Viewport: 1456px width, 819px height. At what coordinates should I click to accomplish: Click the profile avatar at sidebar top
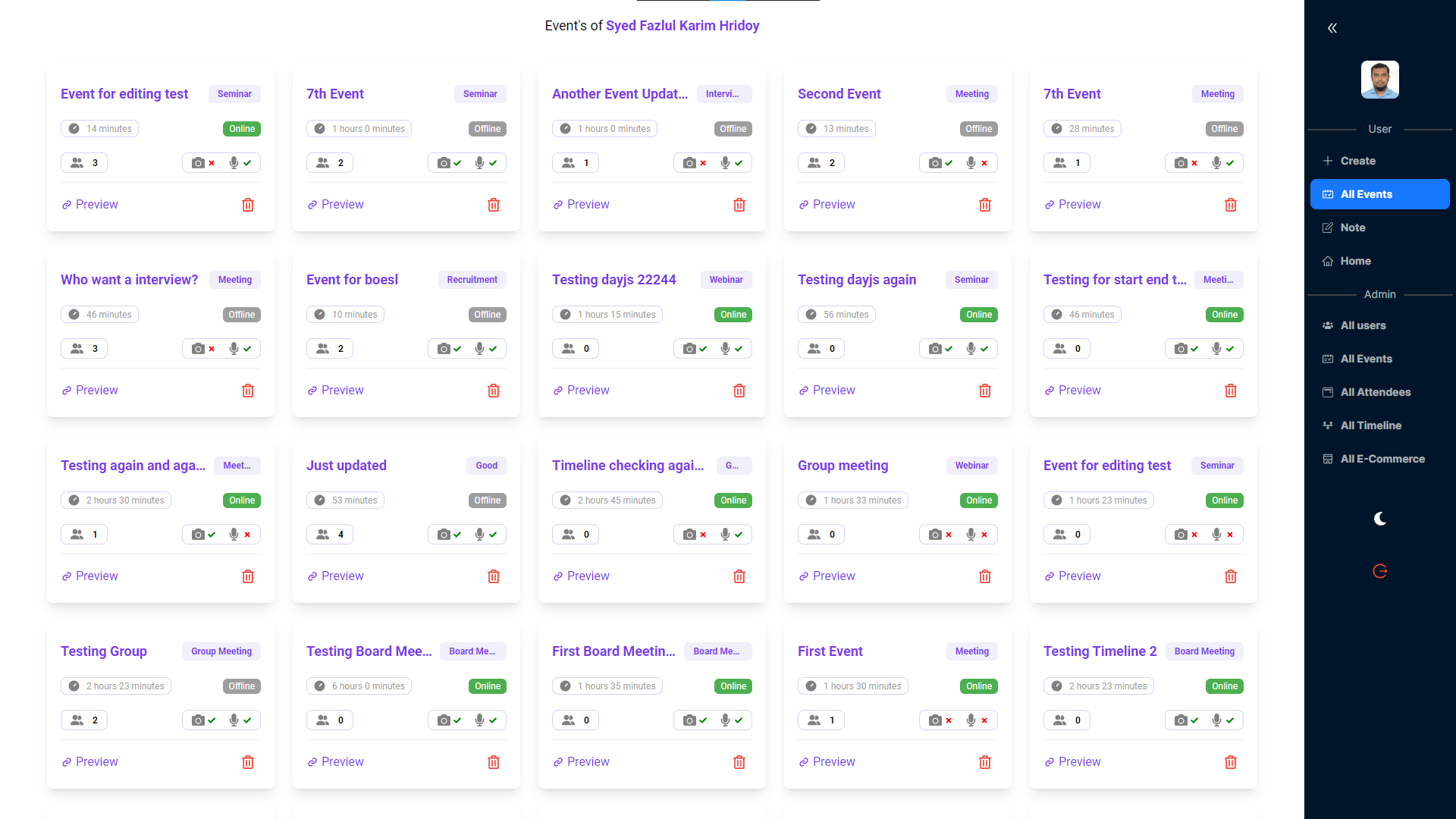[x=1379, y=80]
